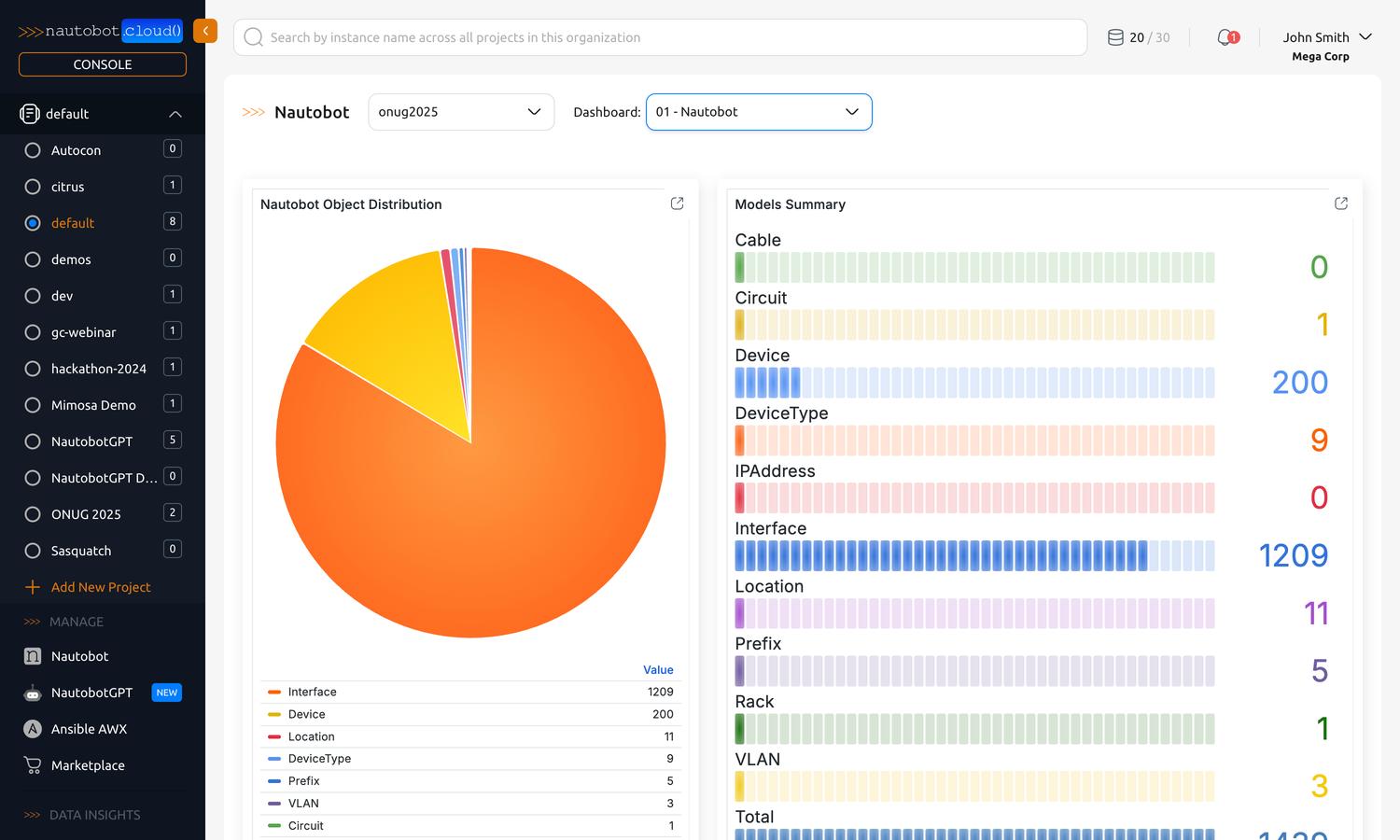Select the citrus project radio button

click(x=32, y=186)
